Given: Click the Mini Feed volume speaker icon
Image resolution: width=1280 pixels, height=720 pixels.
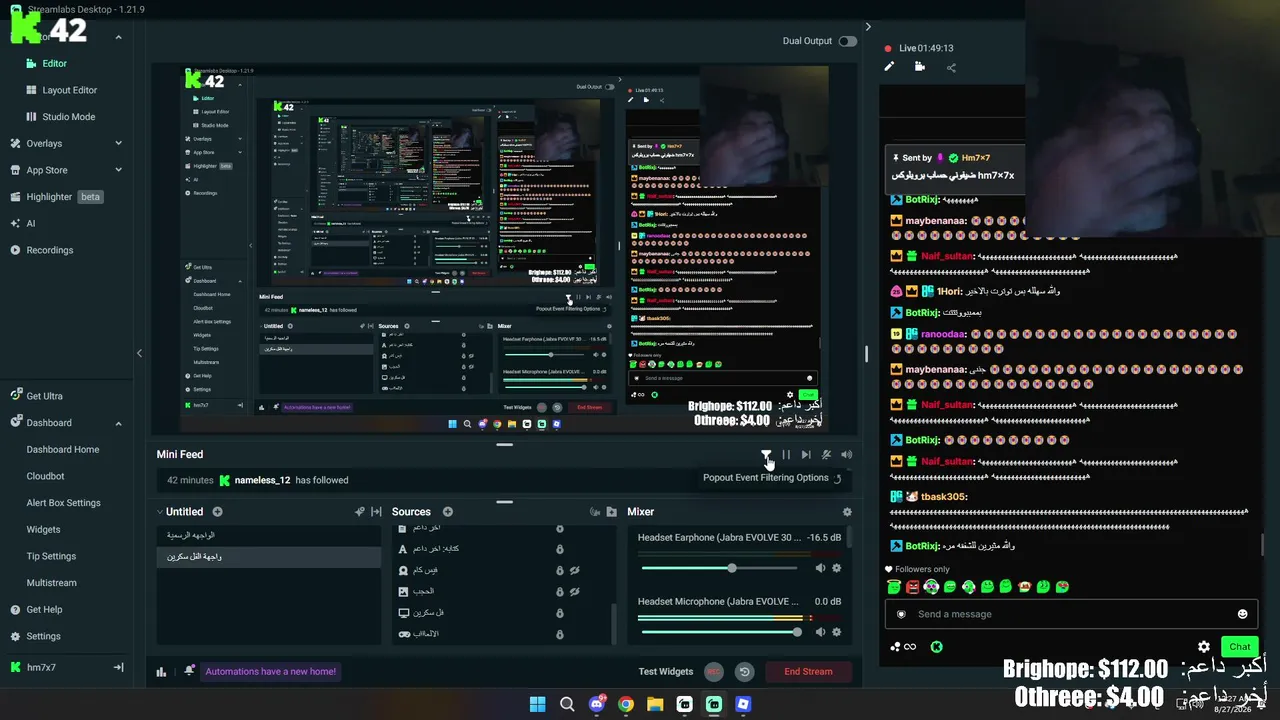Looking at the screenshot, I should (x=847, y=454).
